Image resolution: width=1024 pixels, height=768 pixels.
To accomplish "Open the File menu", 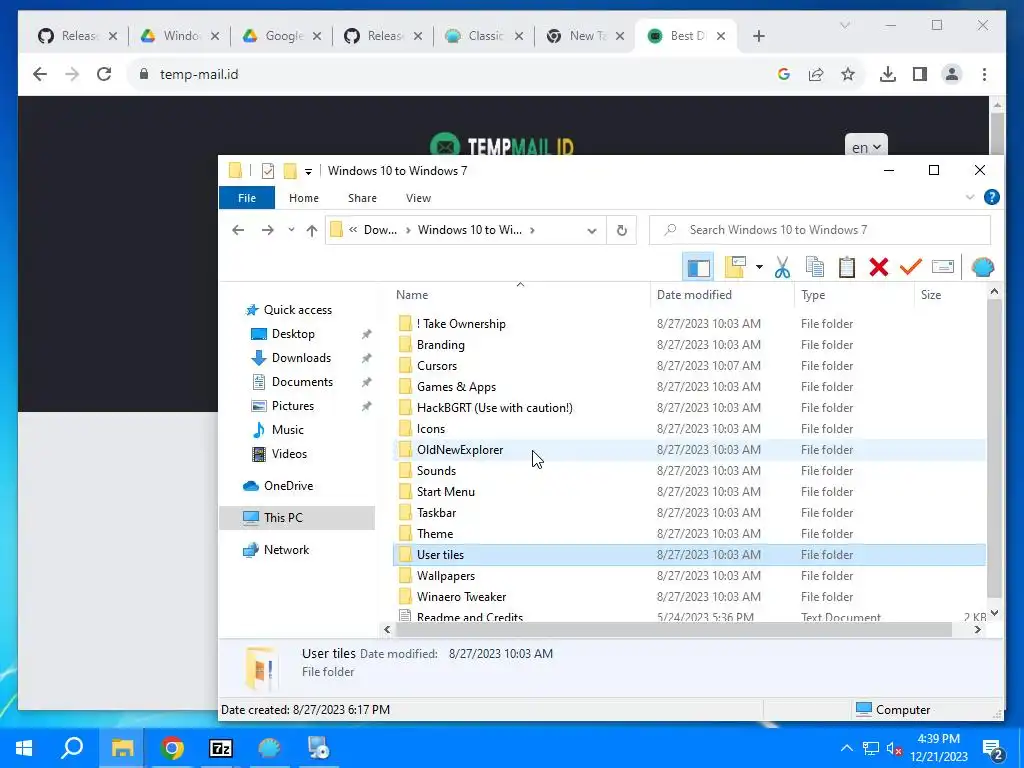I will pos(247,198).
